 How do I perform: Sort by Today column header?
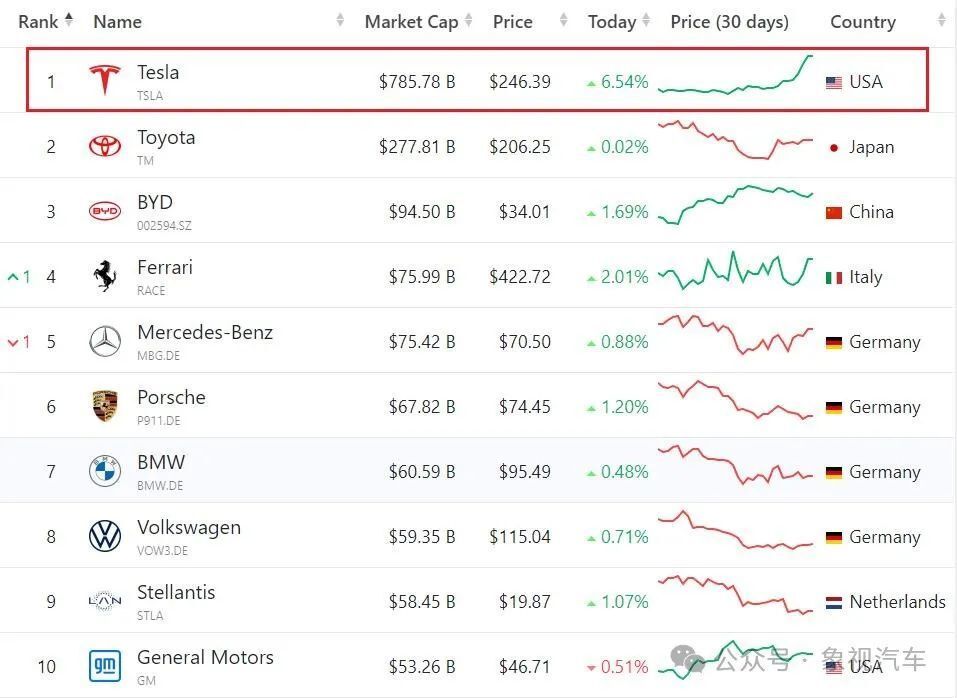(611, 21)
